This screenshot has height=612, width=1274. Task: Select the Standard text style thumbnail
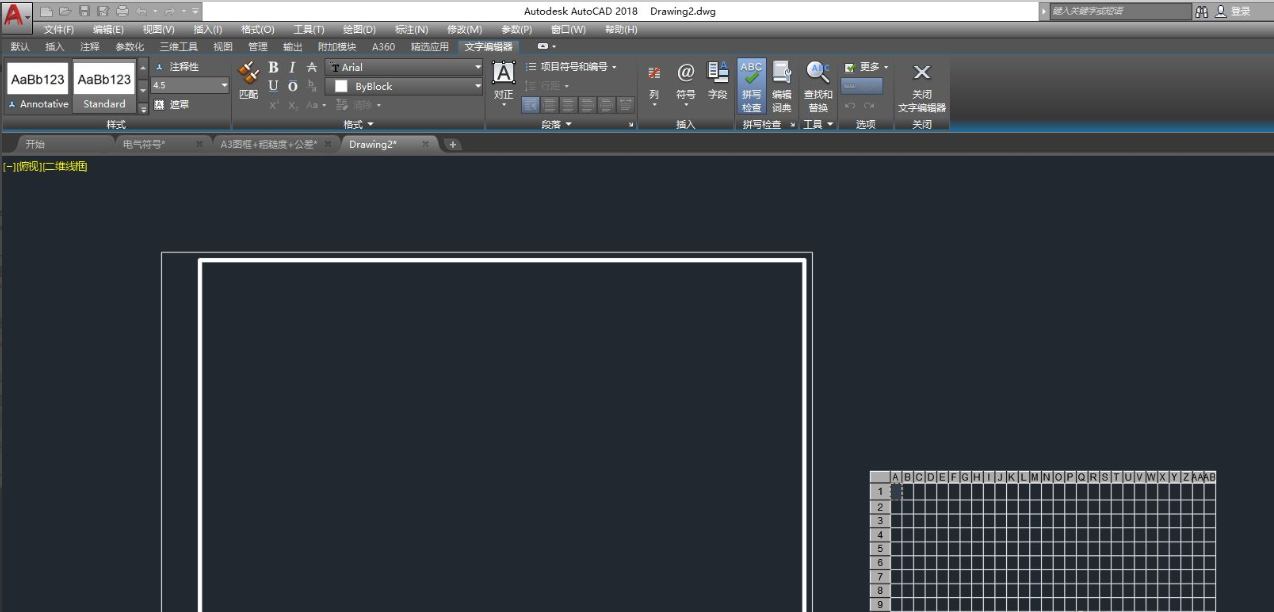(x=104, y=86)
